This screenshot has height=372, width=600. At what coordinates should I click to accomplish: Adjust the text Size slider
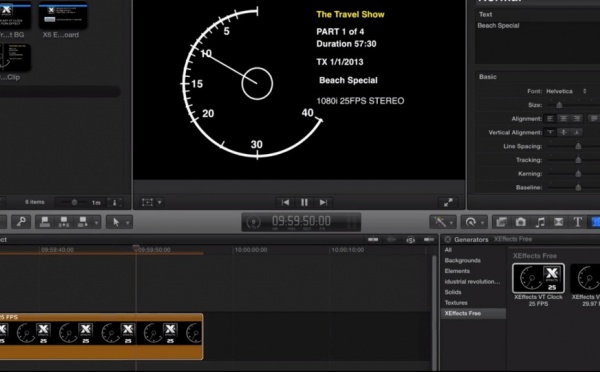[x=559, y=105]
